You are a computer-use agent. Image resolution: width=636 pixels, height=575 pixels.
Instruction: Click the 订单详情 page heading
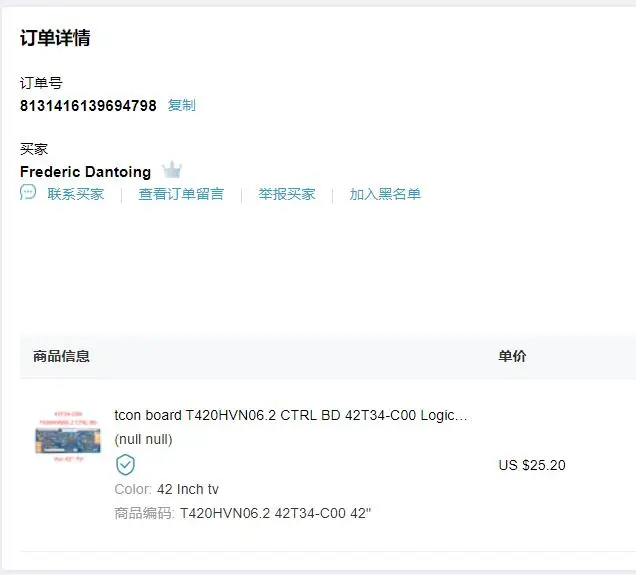[55, 38]
